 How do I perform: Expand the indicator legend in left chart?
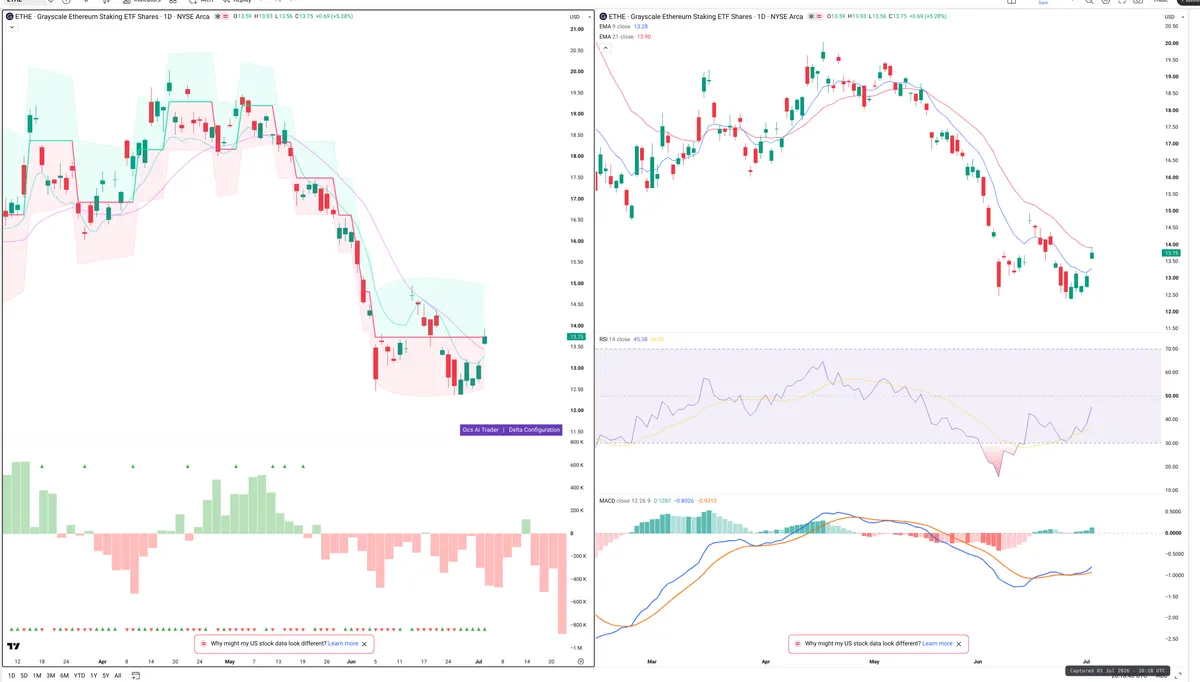point(10,27)
